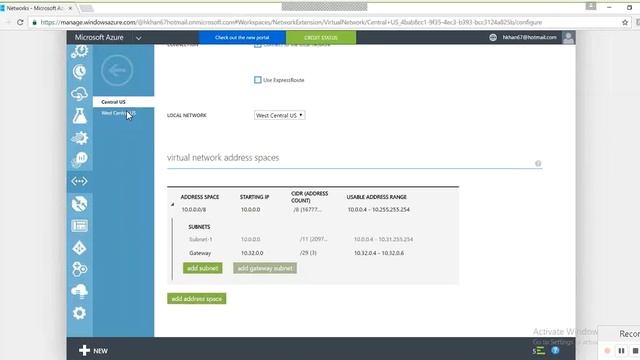640x360 pixels.
Task: Open Automation gear-with-lightning sidebar icon
Action: tap(80, 51)
